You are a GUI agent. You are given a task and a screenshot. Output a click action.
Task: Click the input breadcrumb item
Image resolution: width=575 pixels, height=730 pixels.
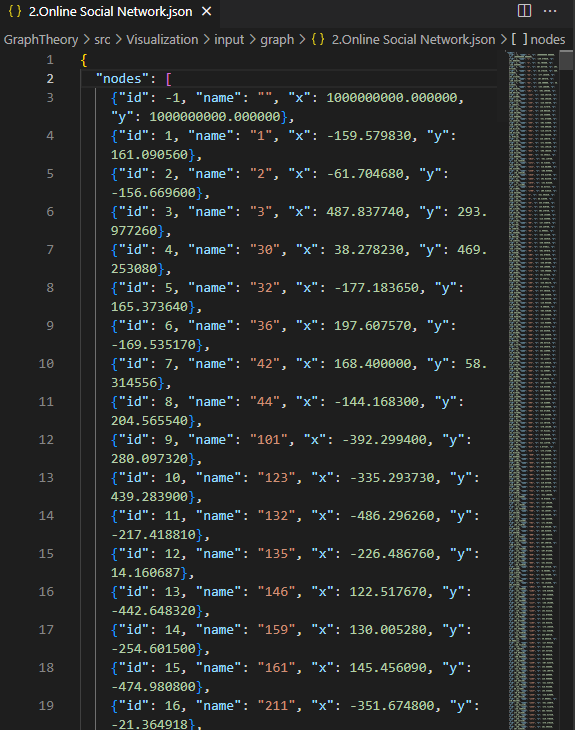(229, 40)
